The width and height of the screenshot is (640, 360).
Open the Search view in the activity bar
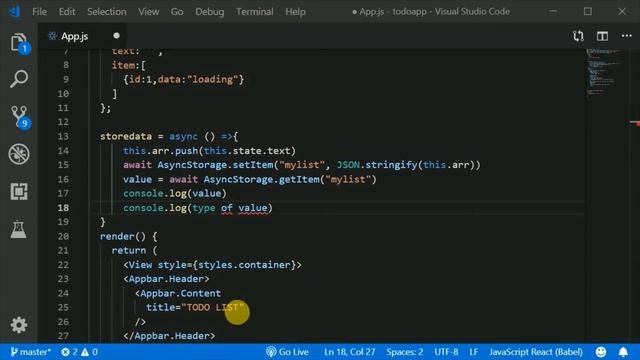(19, 79)
